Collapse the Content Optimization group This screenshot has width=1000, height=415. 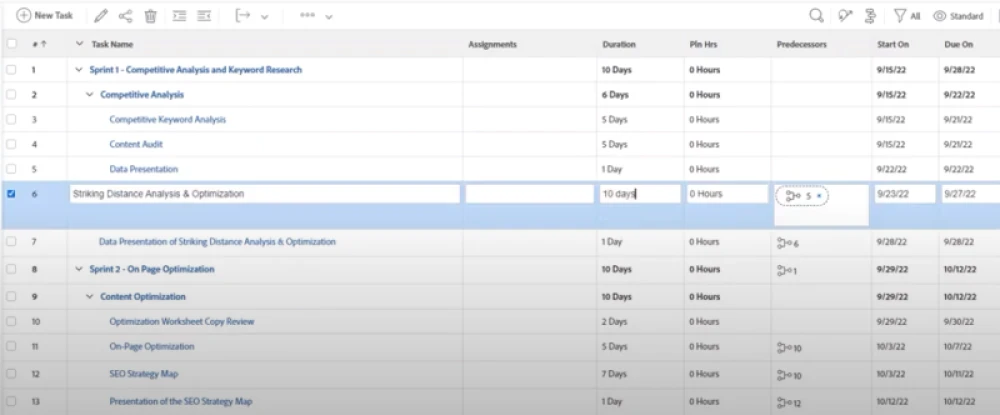pos(90,297)
